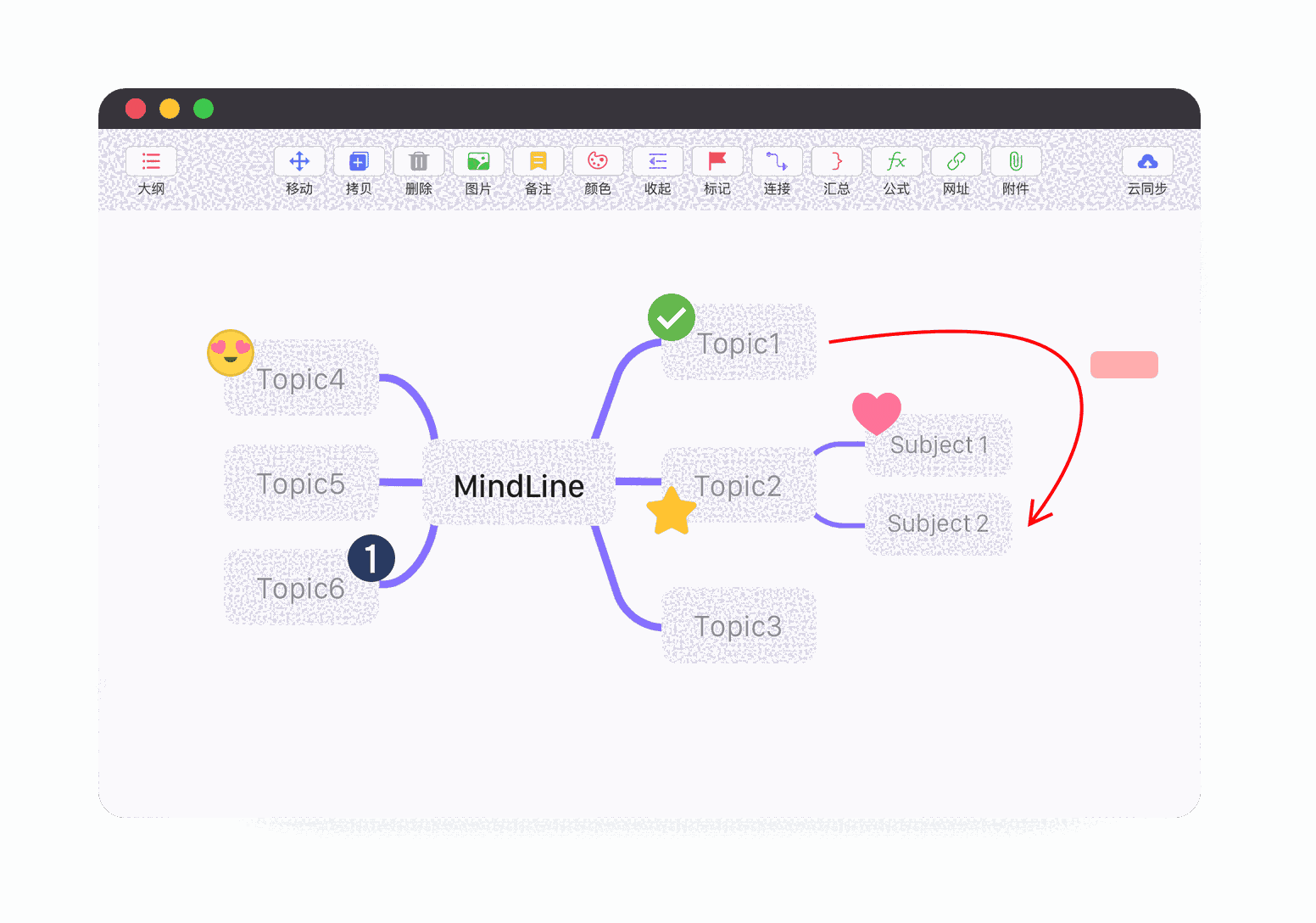Open the 公式 (Formula) tool

click(895, 161)
